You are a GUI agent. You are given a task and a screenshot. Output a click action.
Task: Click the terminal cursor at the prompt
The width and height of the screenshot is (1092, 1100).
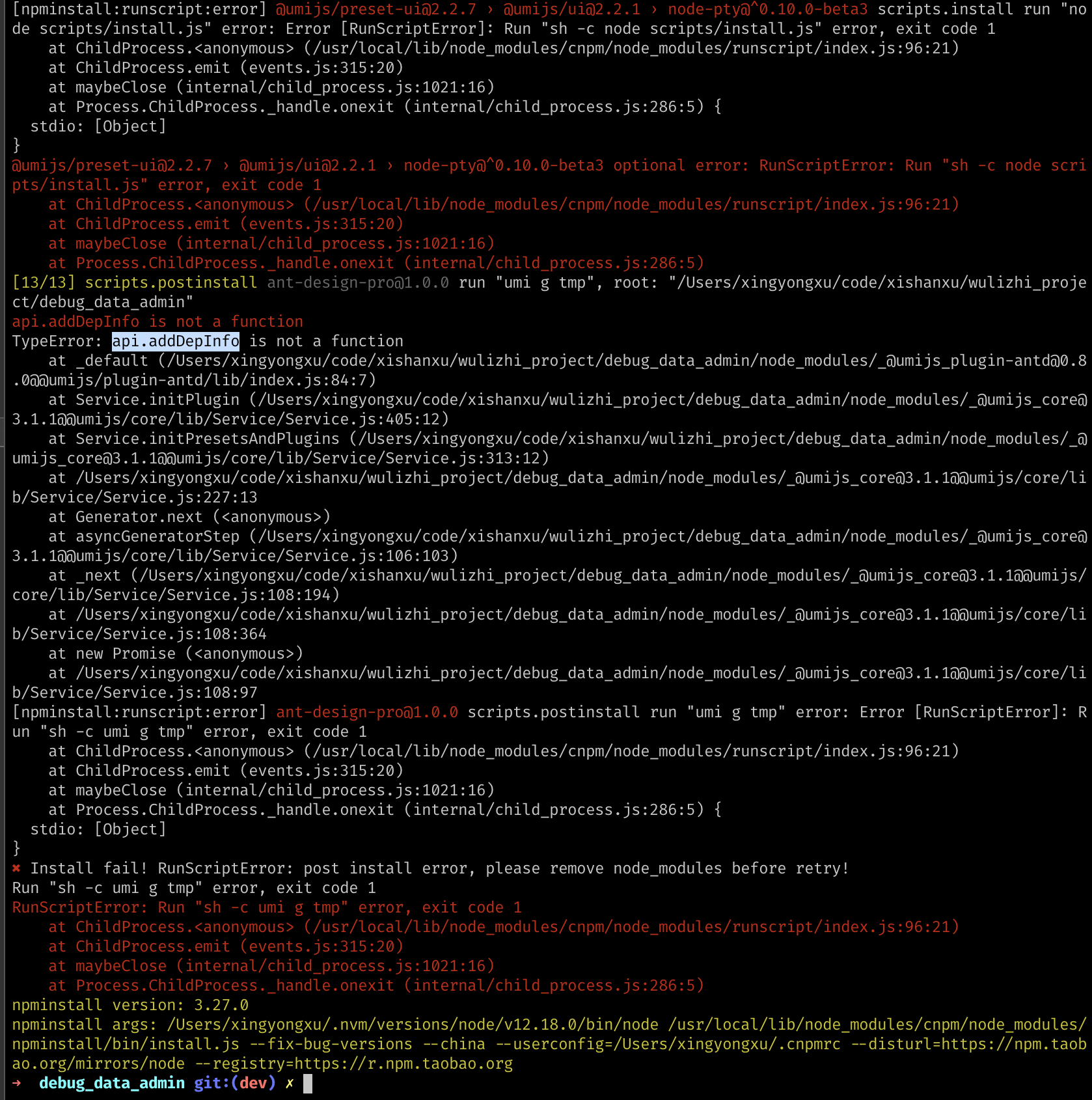point(308,1083)
